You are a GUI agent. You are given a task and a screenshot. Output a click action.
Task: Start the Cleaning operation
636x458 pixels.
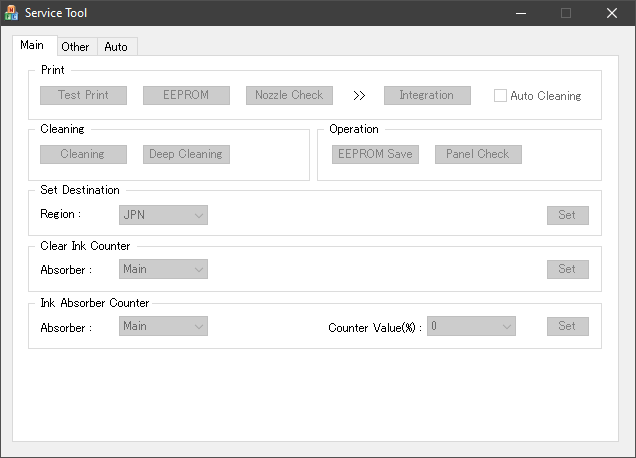point(83,155)
